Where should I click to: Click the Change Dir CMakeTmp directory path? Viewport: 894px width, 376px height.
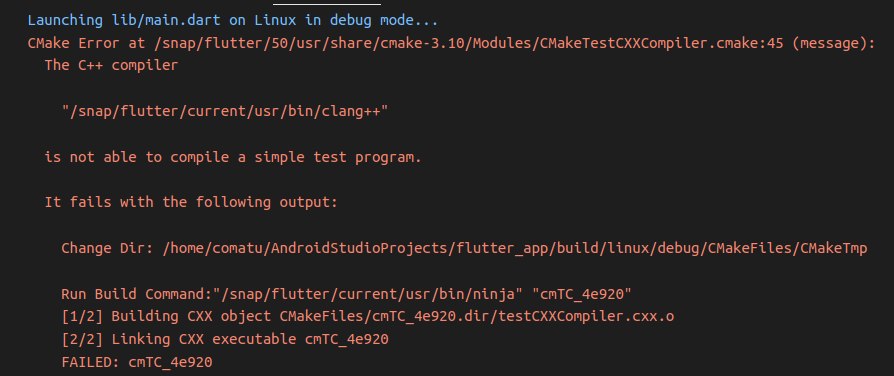tap(515, 248)
